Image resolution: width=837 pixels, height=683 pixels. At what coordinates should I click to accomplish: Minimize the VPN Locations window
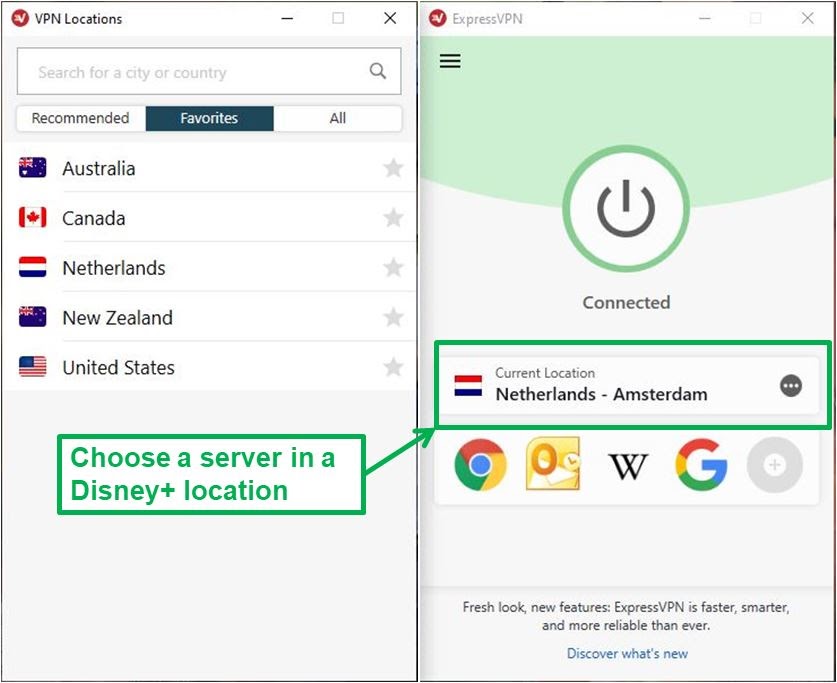coord(287,18)
